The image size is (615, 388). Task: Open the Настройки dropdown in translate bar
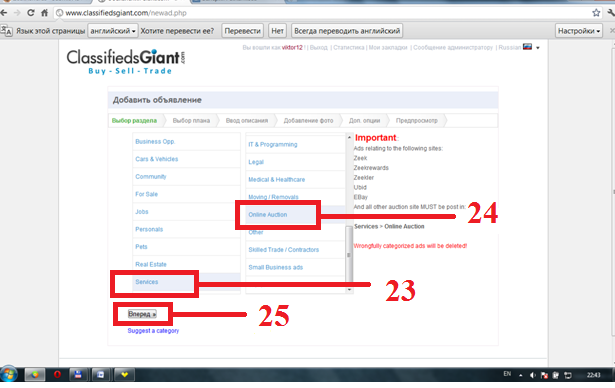point(579,31)
